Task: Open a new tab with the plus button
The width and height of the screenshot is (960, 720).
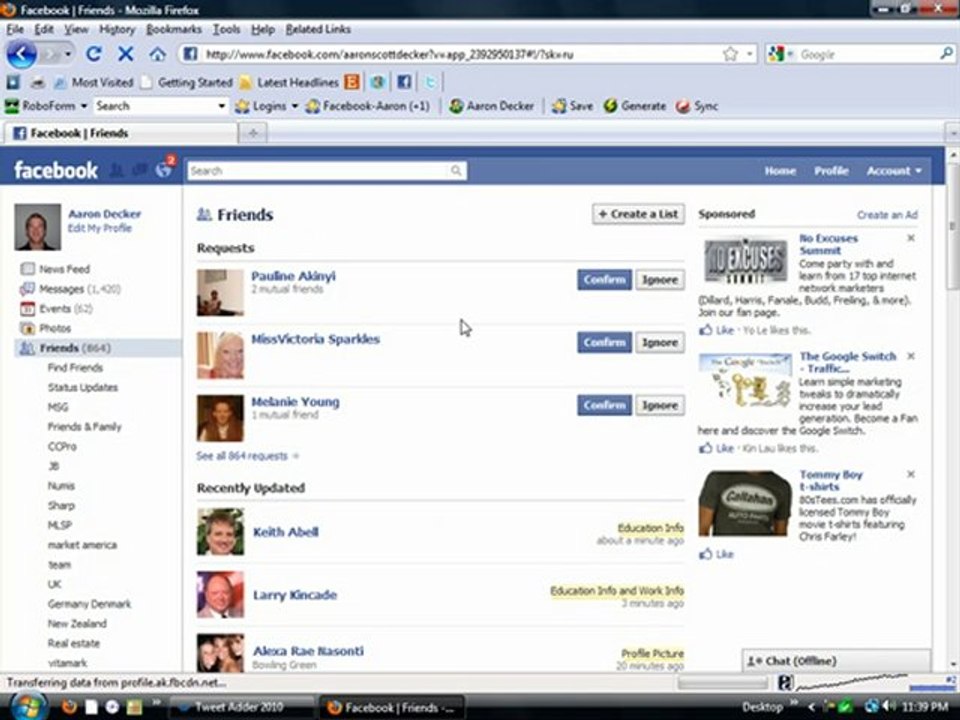Action: (x=253, y=133)
